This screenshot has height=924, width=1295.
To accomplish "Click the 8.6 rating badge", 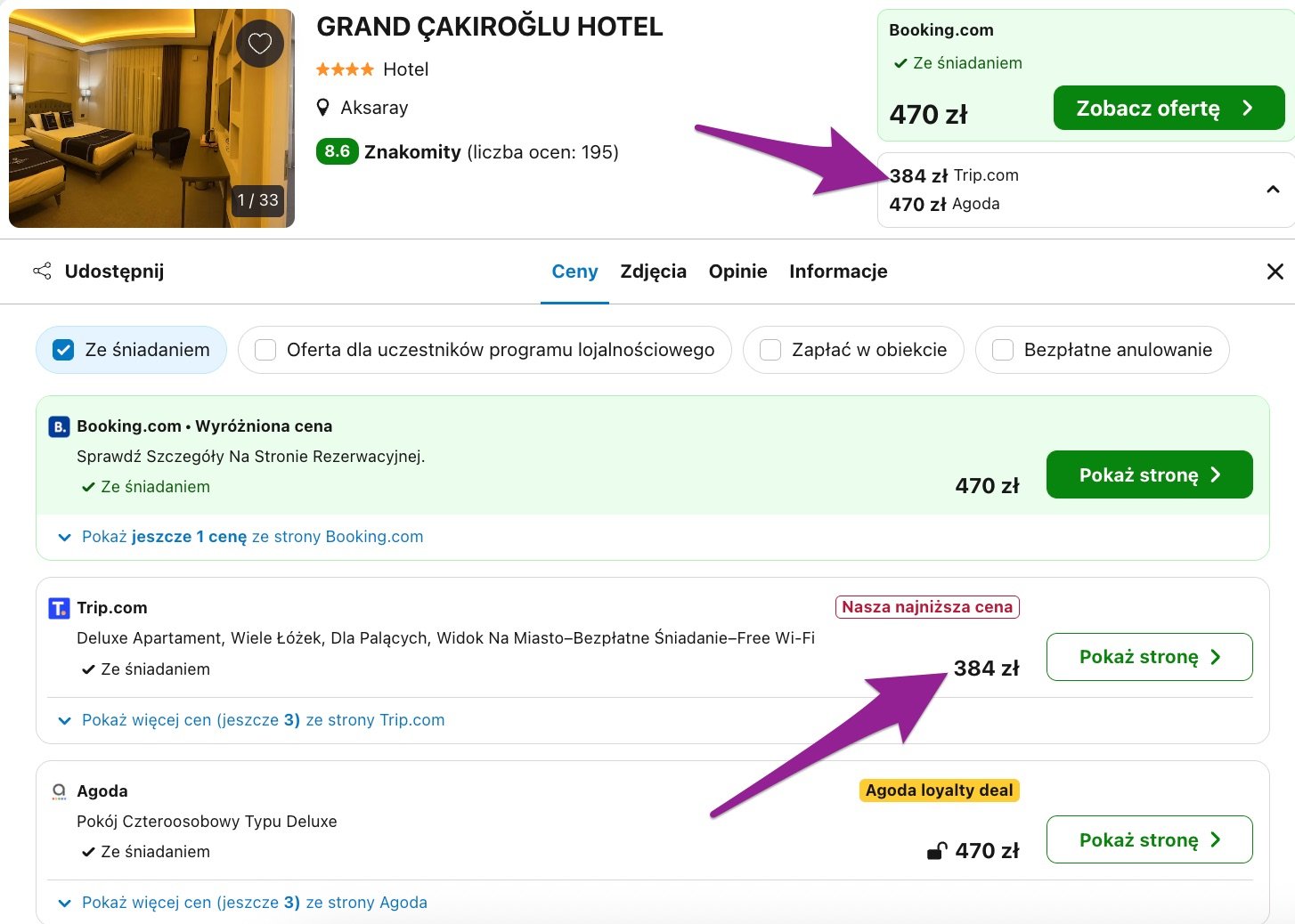I will (338, 151).
